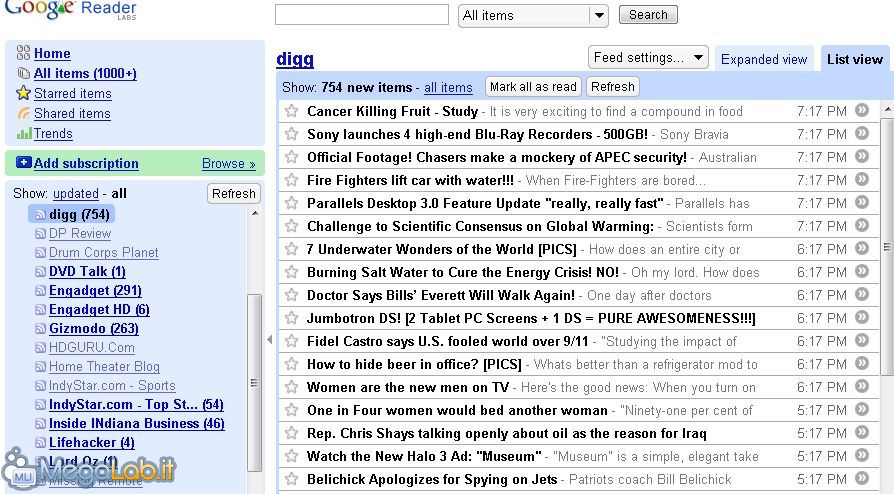Show updated subscriptions only
The height and width of the screenshot is (494, 894).
tap(76, 193)
